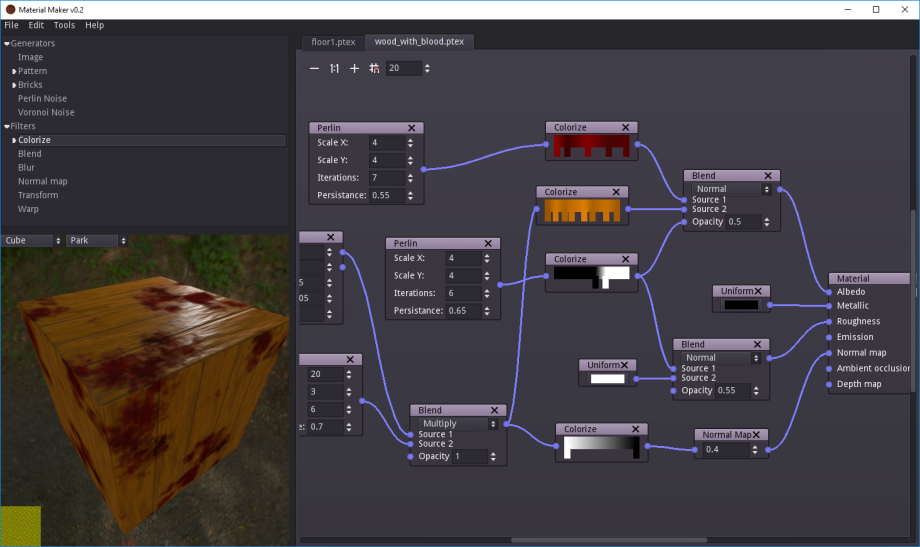The width and height of the screenshot is (920, 547).
Task: Reset graph zoom with 1:1 icon
Action: point(334,69)
